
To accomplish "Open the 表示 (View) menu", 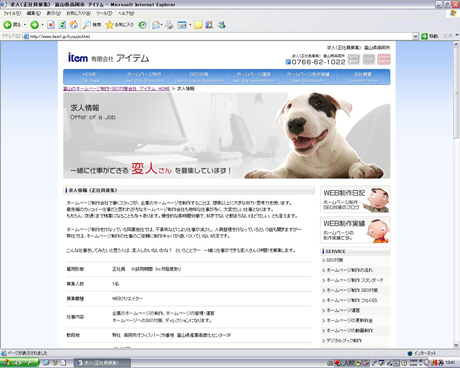I will click(x=53, y=13).
